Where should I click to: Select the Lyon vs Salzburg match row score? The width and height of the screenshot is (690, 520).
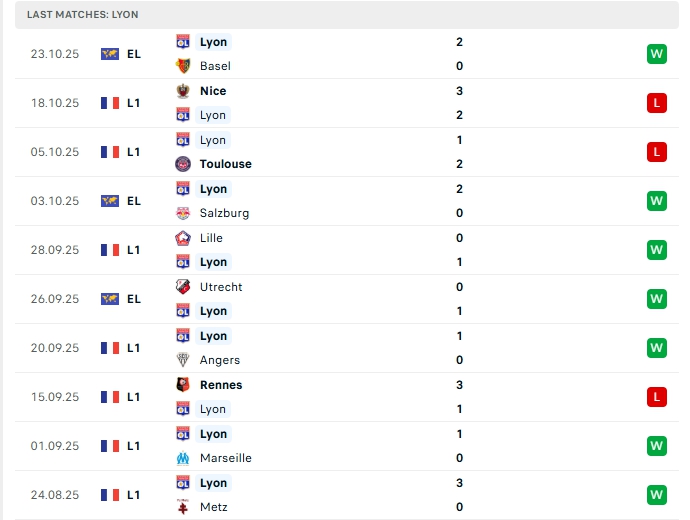tap(459, 201)
